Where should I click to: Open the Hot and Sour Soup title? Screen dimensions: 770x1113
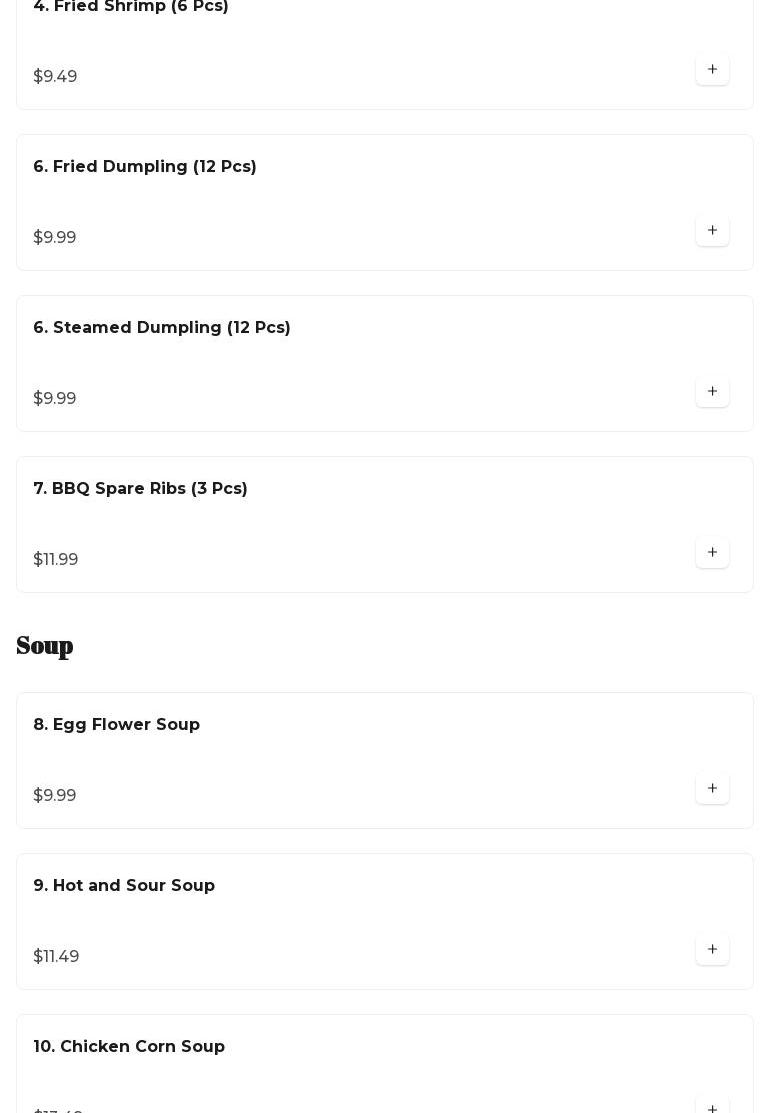[124, 886]
